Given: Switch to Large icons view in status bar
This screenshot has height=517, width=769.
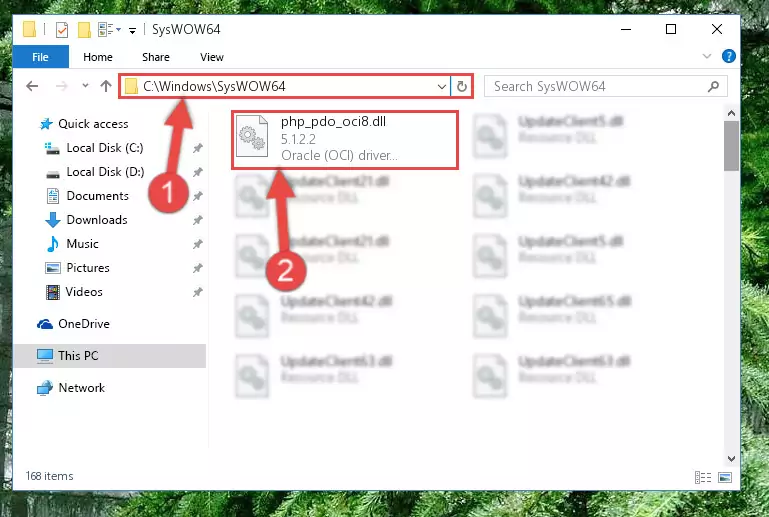Looking at the screenshot, I should pyautogui.click(x=725, y=477).
